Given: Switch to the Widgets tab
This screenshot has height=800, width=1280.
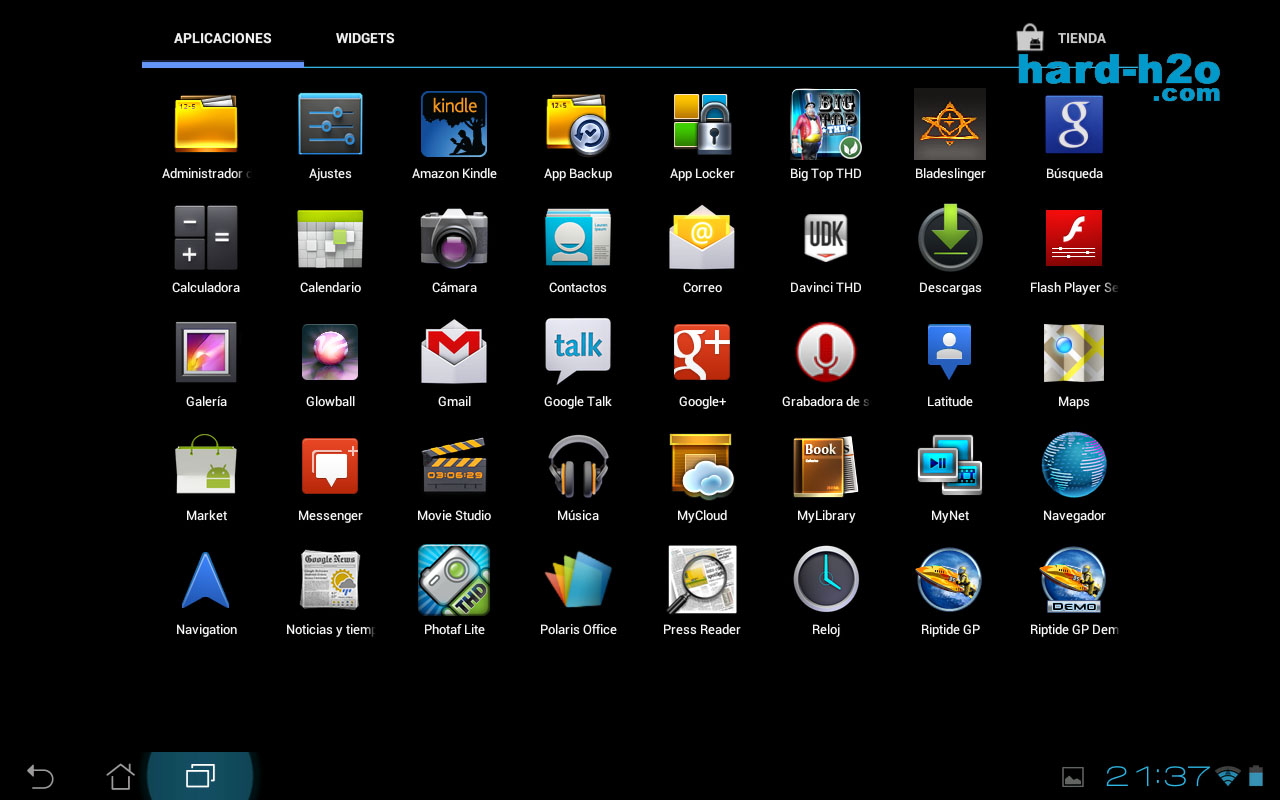Looking at the screenshot, I should click(x=365, y=38).
